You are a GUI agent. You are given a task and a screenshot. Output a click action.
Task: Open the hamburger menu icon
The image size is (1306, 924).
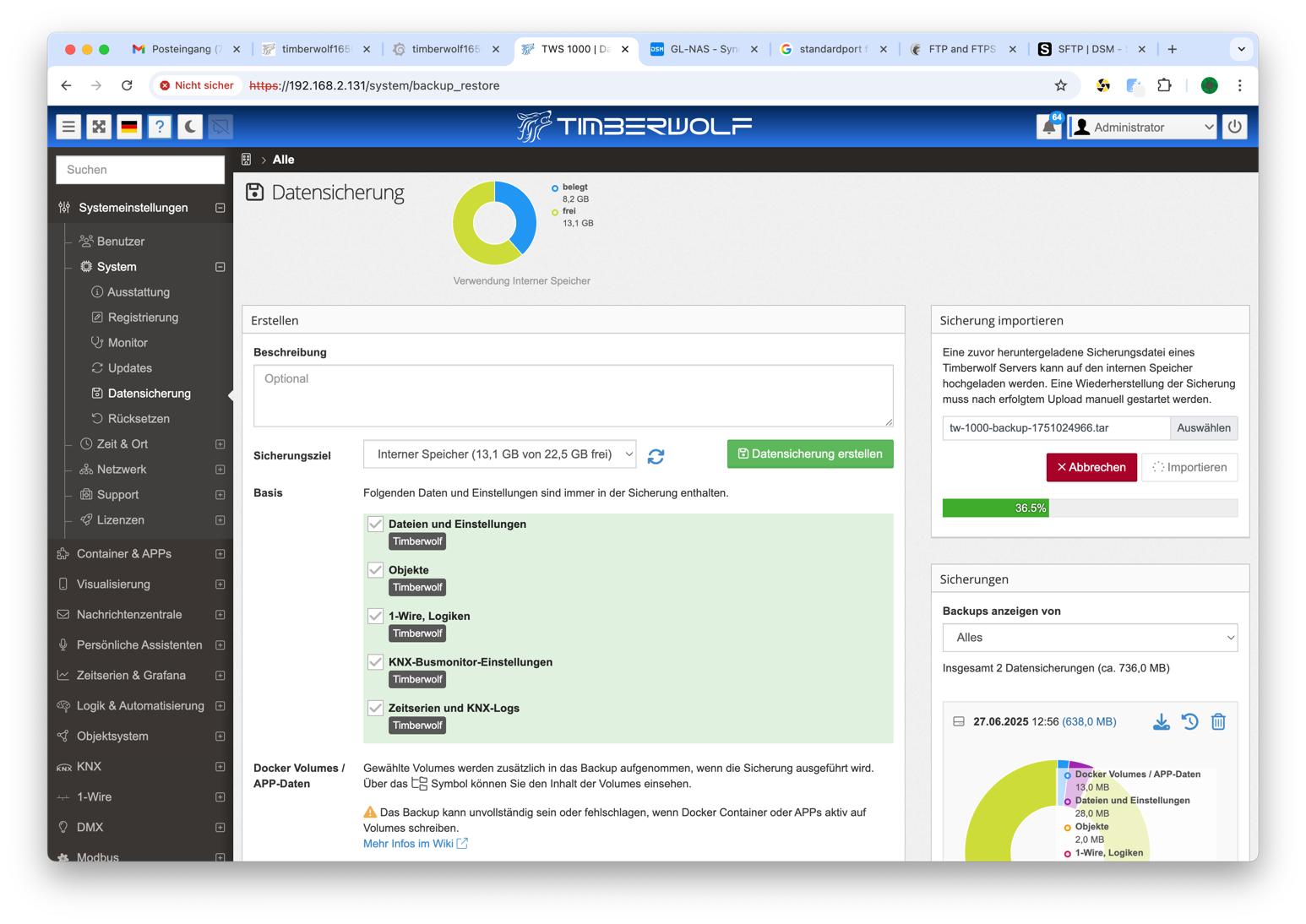pos(68,127)
